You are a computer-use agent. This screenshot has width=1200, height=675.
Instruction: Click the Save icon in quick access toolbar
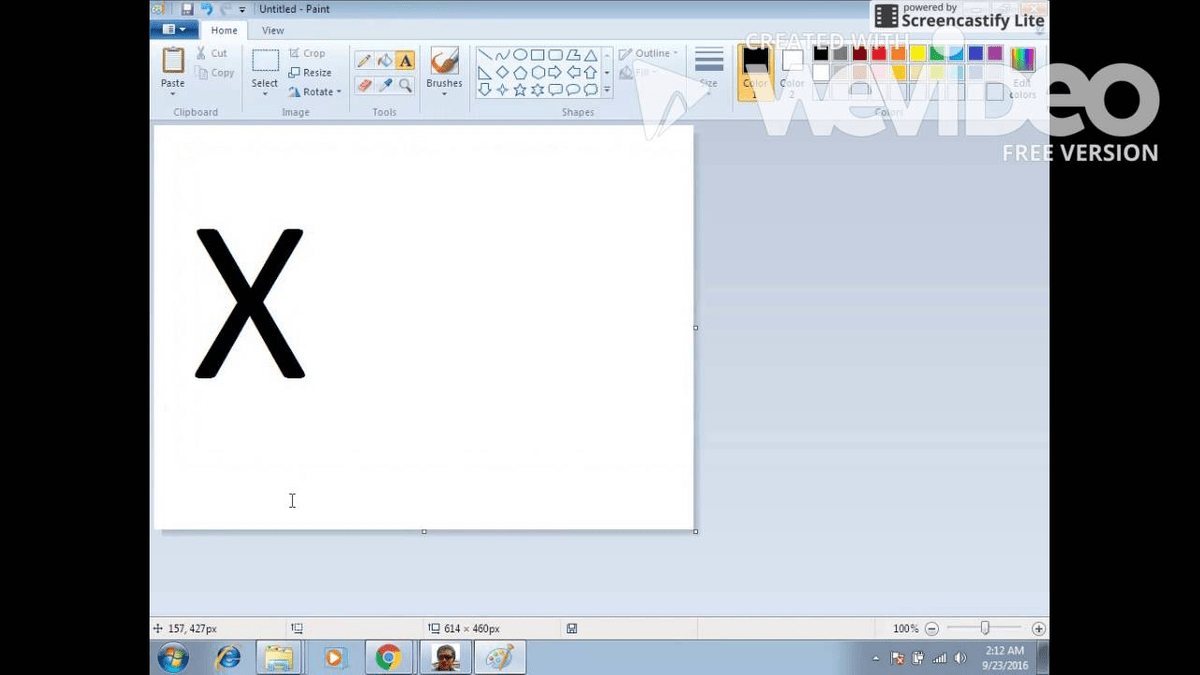click(187, 9)
